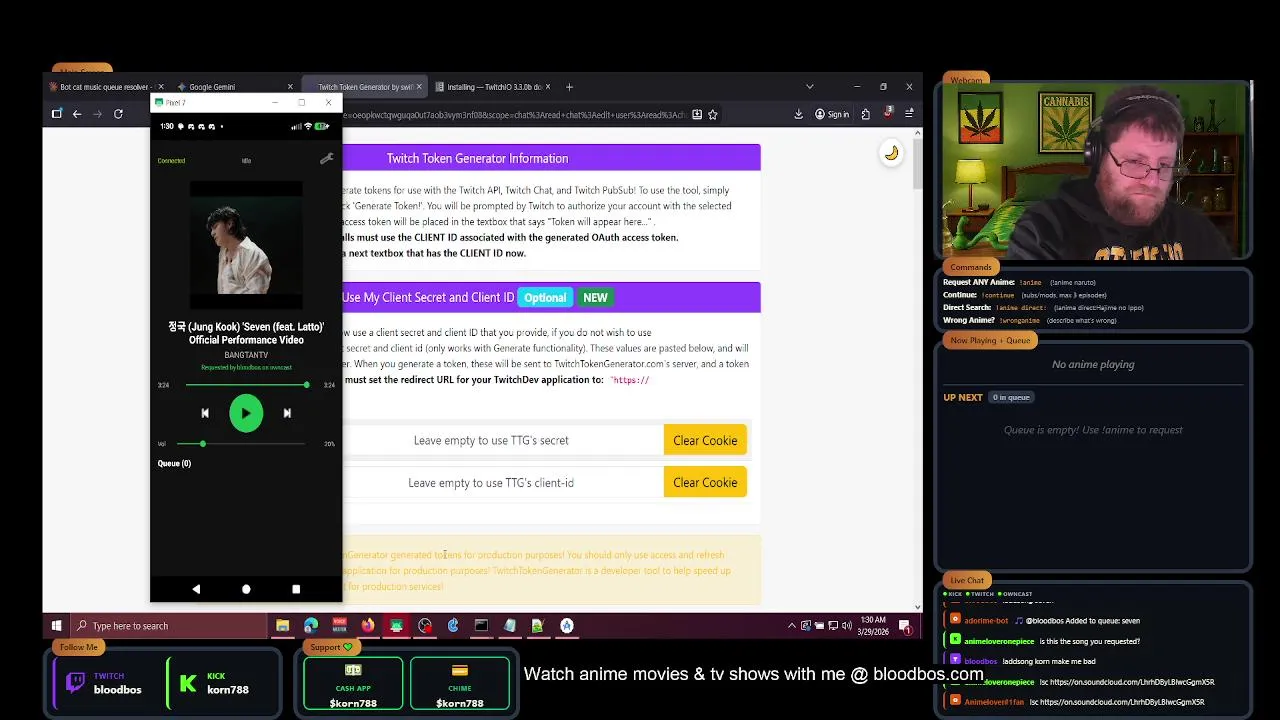Screen dimensions: 1280x720
Task: Expand the browser list all tabs dropdown
Action: pos(809,87)
